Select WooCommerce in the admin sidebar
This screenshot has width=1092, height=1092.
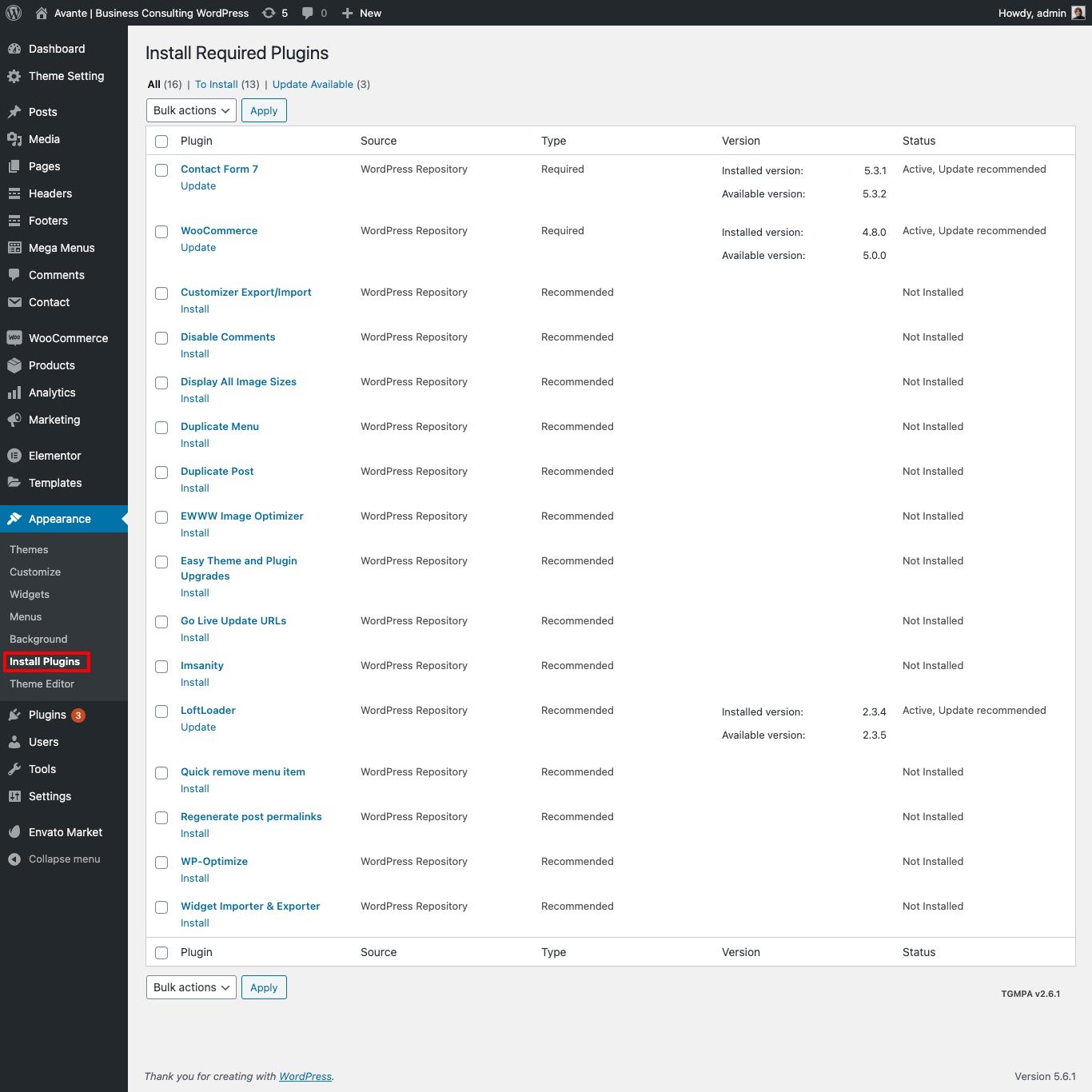68,337
